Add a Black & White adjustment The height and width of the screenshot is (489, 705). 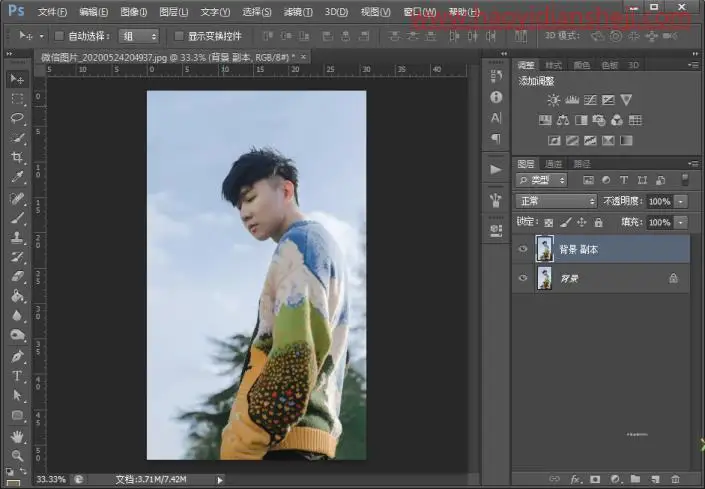pos(581,120)
